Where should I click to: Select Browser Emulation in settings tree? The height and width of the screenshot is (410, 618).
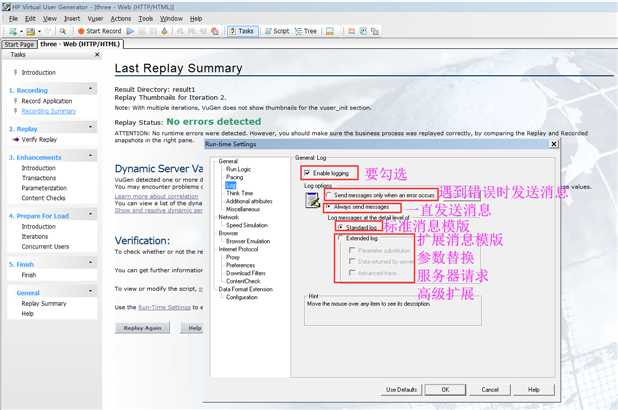pyautogui.click(x=248, y=241)
